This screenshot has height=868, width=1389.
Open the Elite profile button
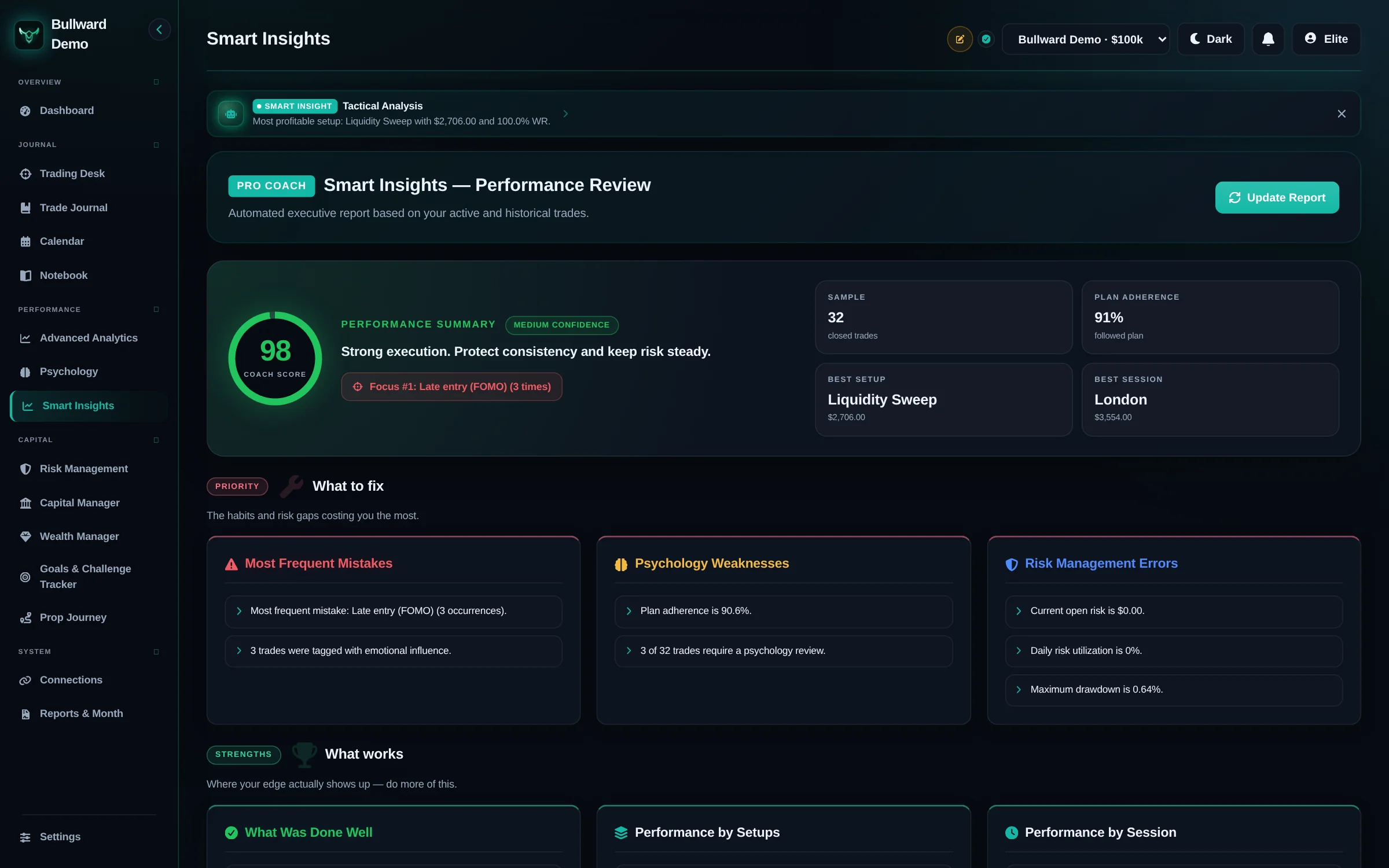(x=1326, y=39)
